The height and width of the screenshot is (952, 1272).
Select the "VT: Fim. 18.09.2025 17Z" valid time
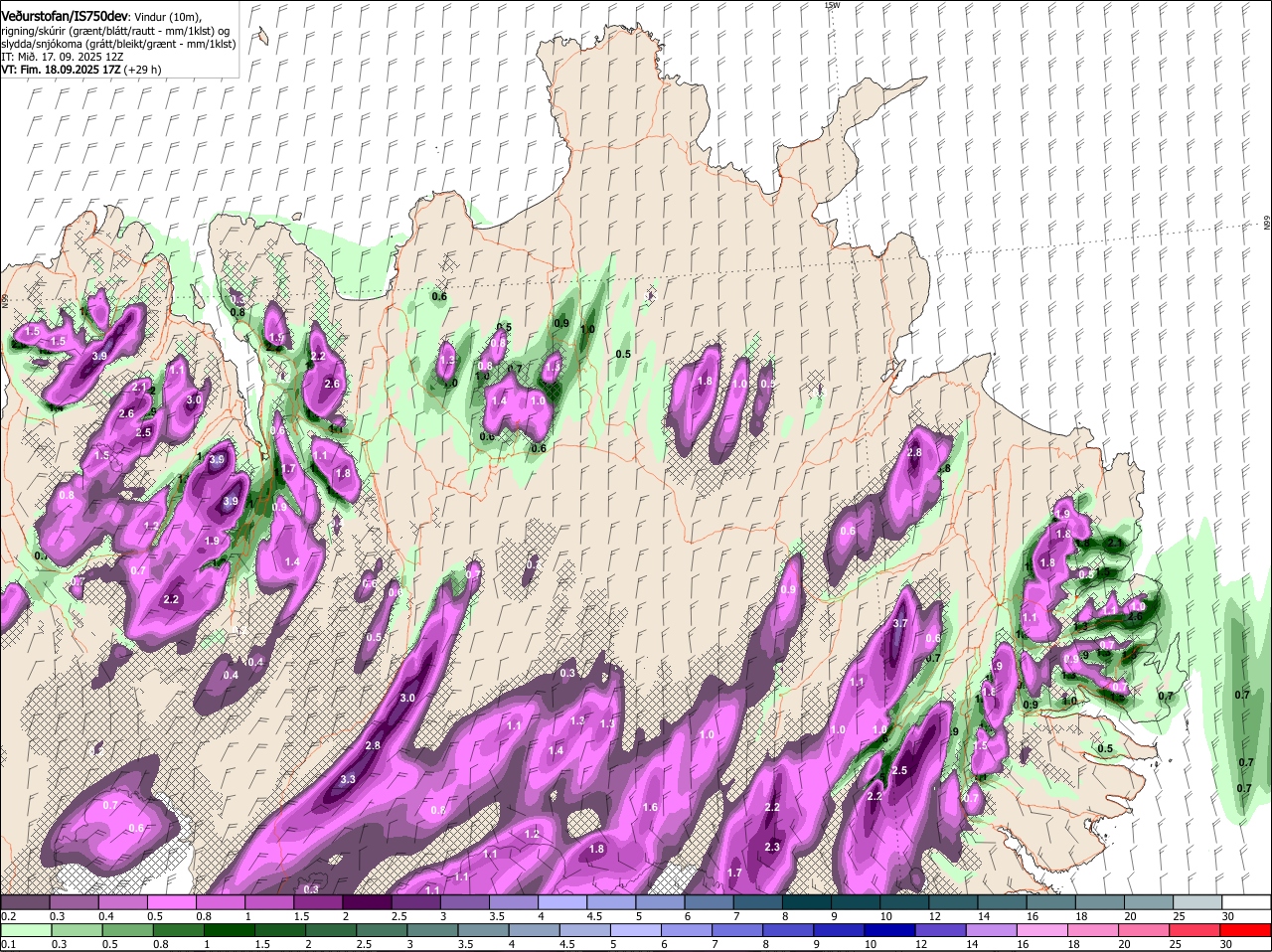click(x=62, y=70)
